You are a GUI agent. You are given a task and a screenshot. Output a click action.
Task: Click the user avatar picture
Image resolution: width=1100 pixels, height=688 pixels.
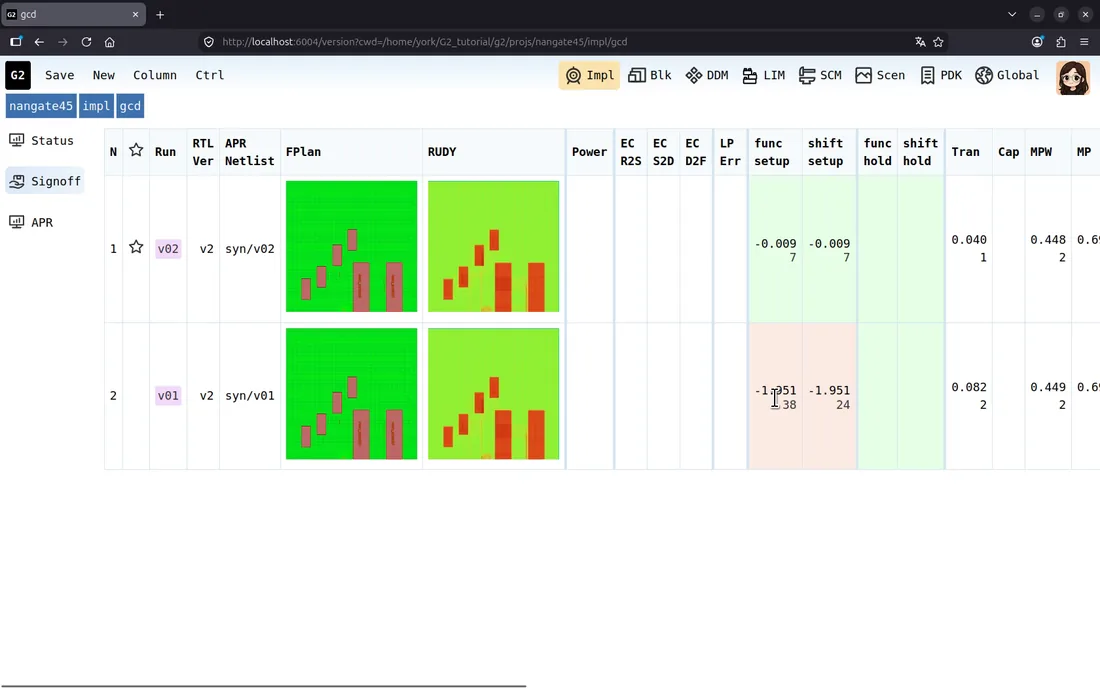[1073, 77]
